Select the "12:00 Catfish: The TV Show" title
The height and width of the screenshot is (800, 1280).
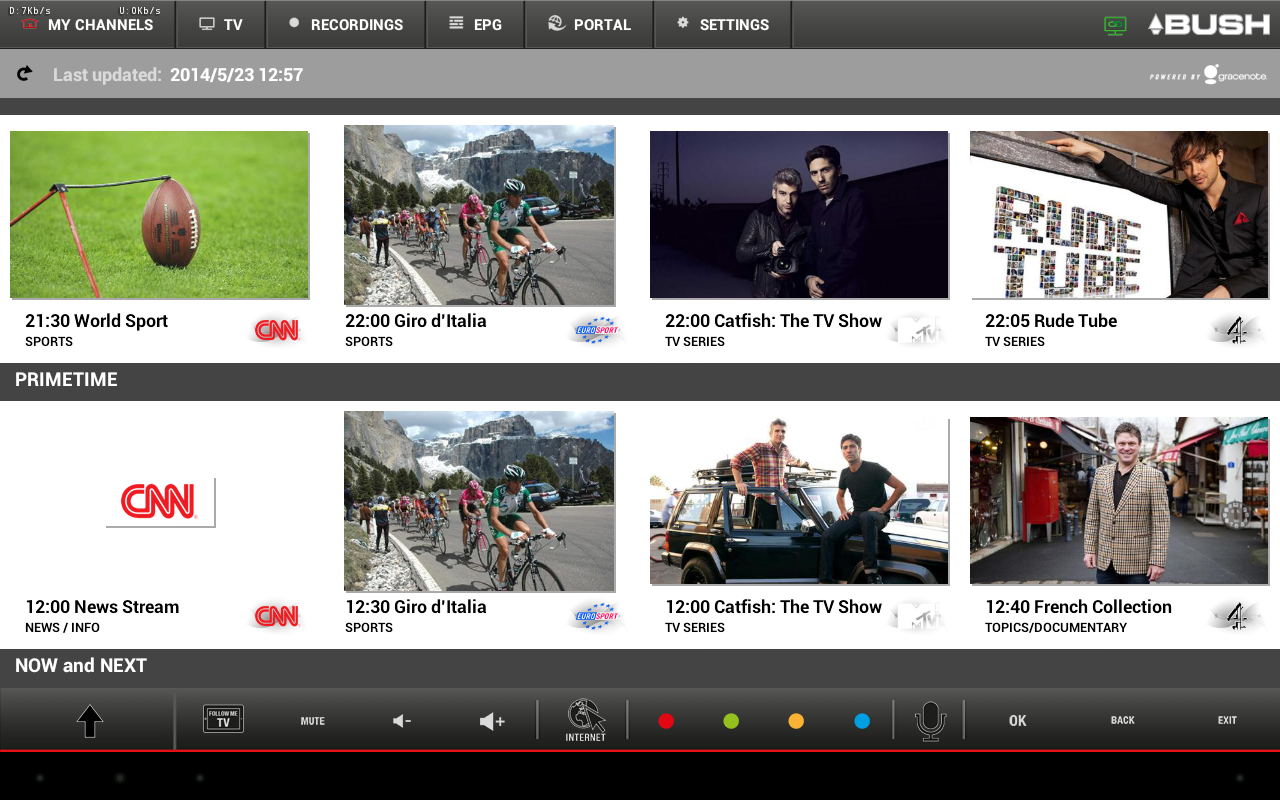(x=773, y=607)
